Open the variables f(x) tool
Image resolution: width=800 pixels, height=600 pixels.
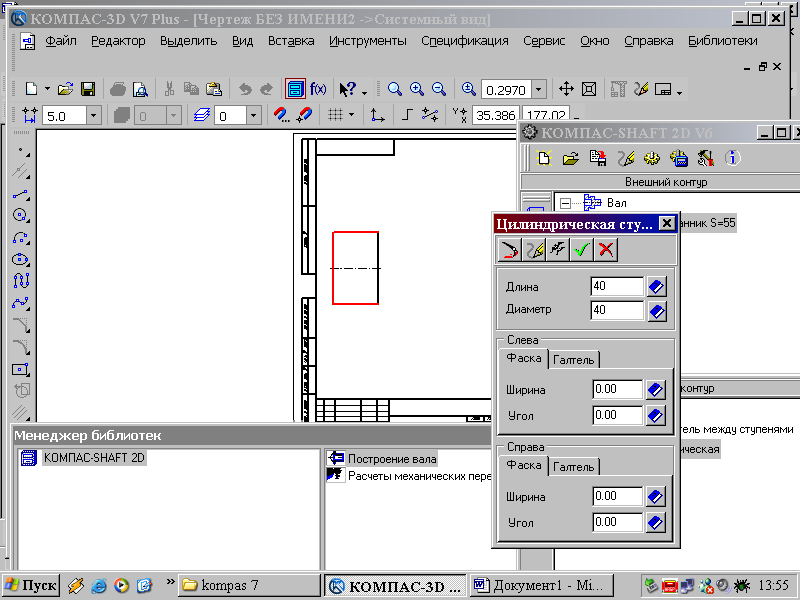[318, 89]
